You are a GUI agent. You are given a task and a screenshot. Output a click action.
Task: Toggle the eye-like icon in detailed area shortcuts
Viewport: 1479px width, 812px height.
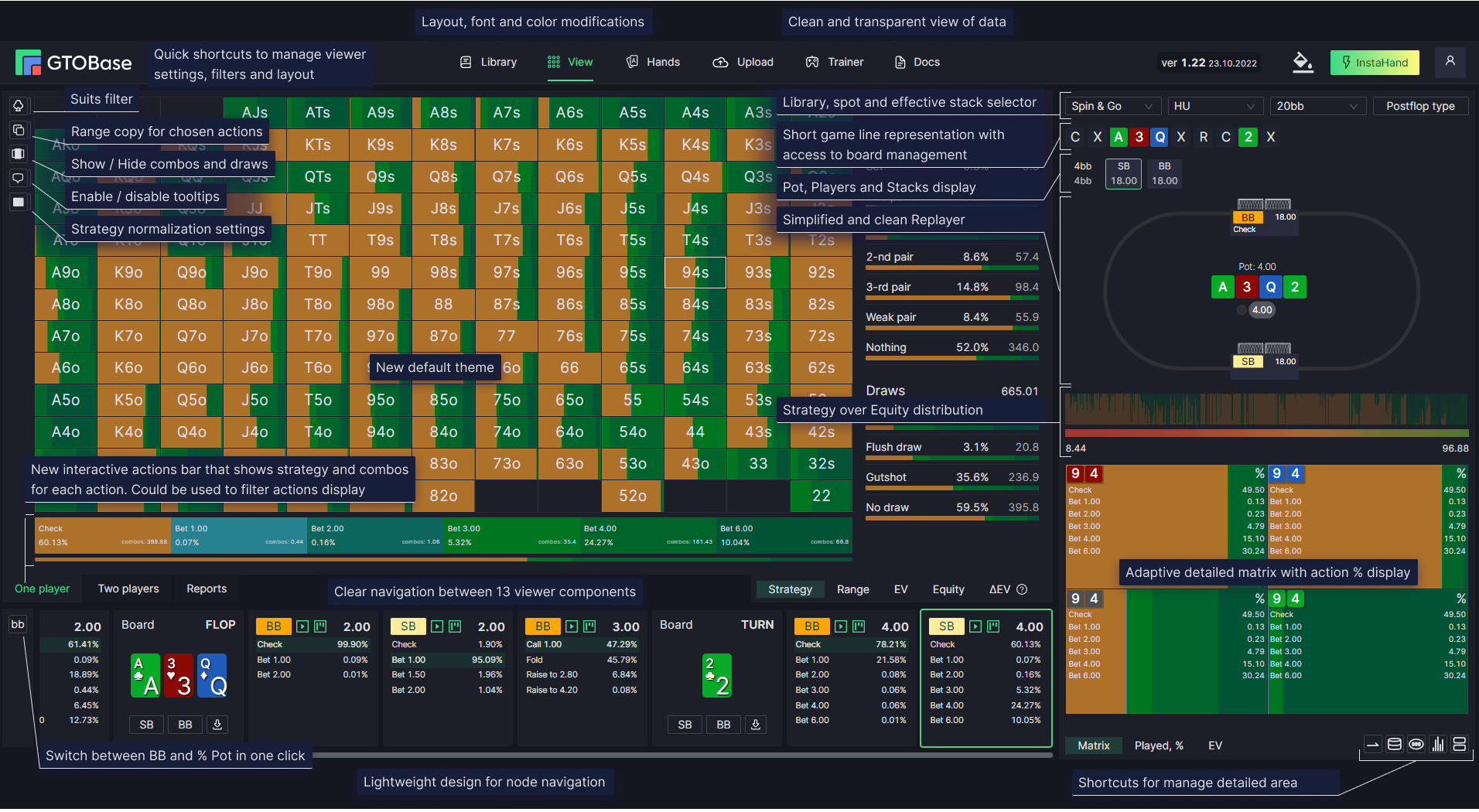1416,744
